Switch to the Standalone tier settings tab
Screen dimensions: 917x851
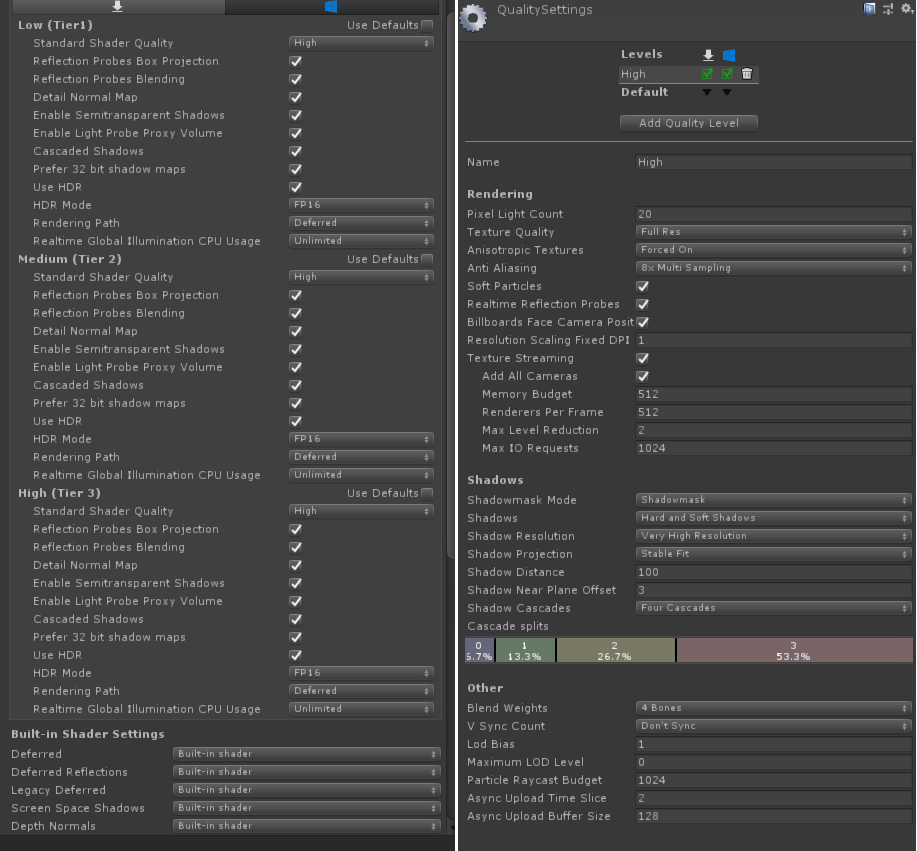click(115, 7)
